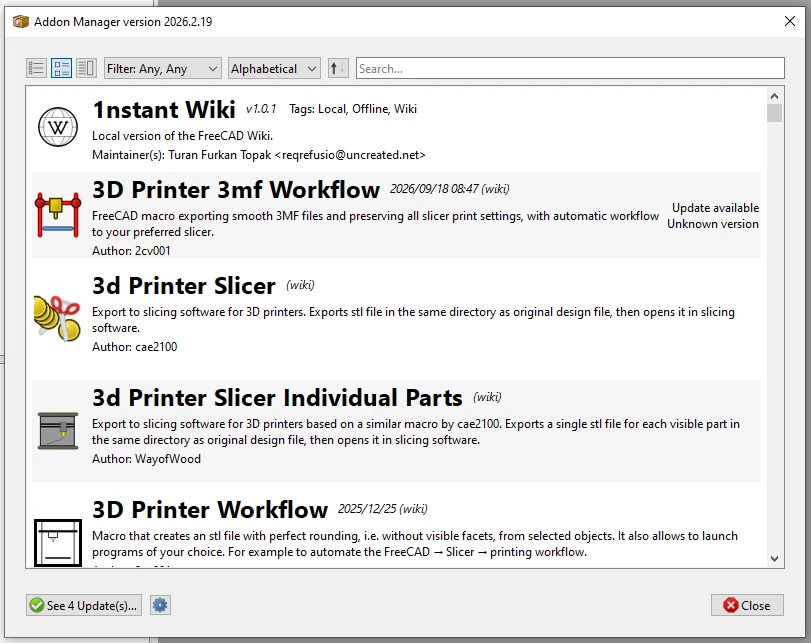
Task: Switch to compact list view
Action: click(36, 68)
